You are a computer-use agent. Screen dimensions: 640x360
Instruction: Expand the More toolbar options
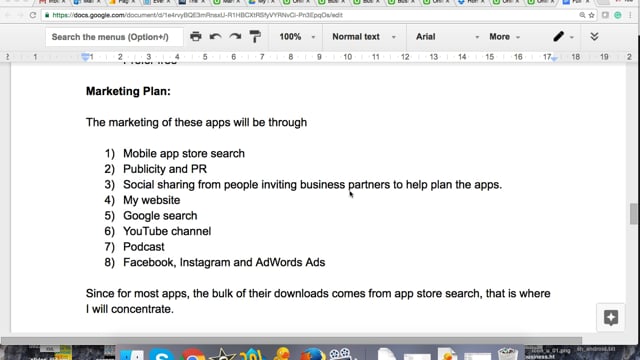click(x=504, y=37)
